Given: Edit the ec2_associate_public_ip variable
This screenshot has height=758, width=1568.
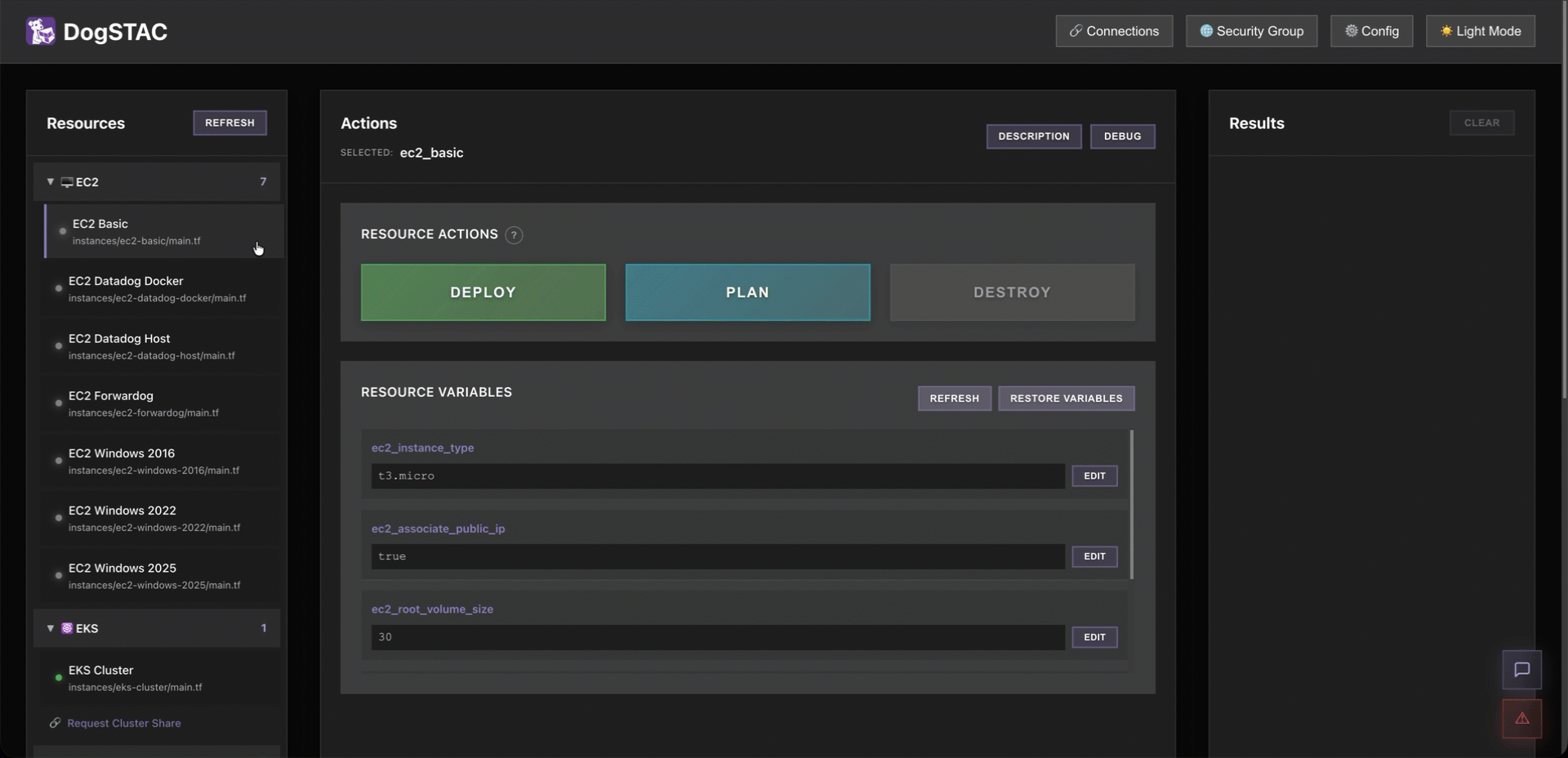Looking at the screenshot, I should 1094,556.
